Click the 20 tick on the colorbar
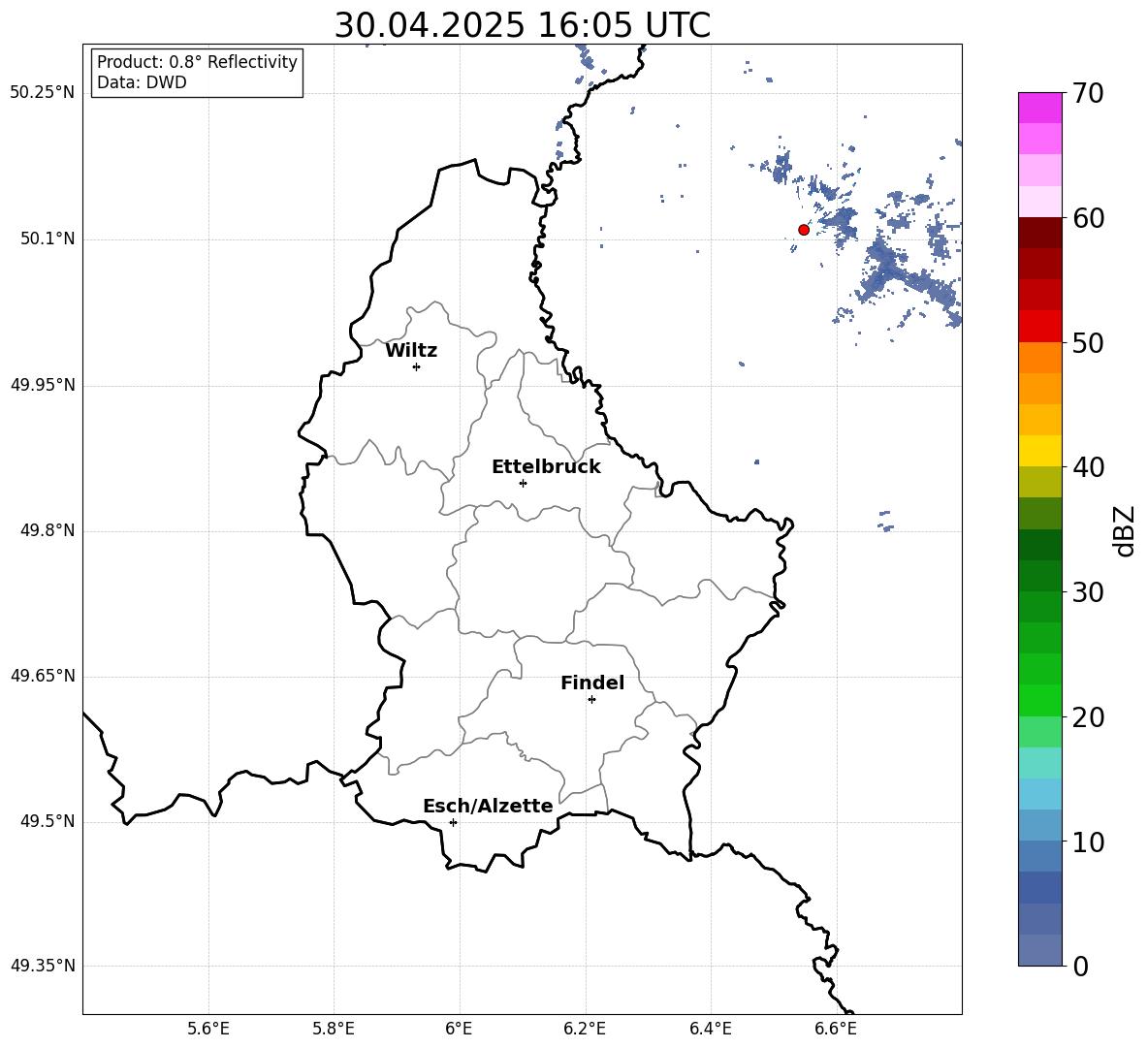 (x=1088, y=717)
